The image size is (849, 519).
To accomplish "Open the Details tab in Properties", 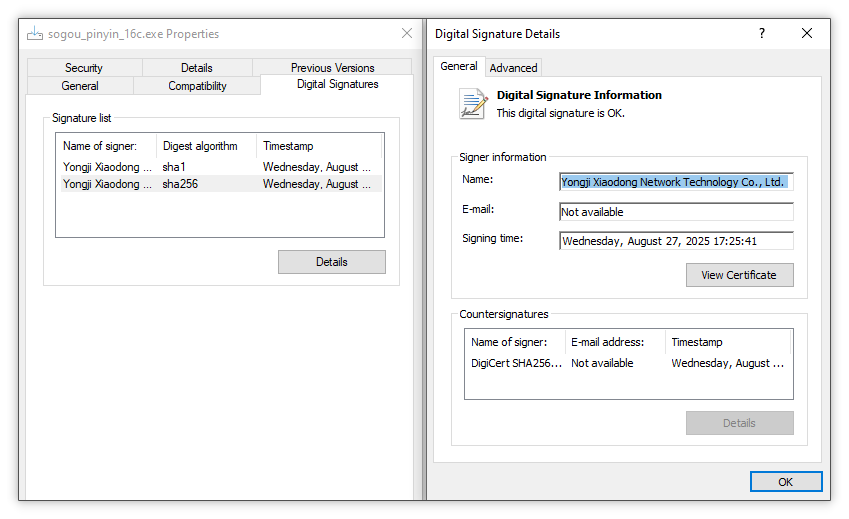I will pyautogui.click(x=197, y=68).
